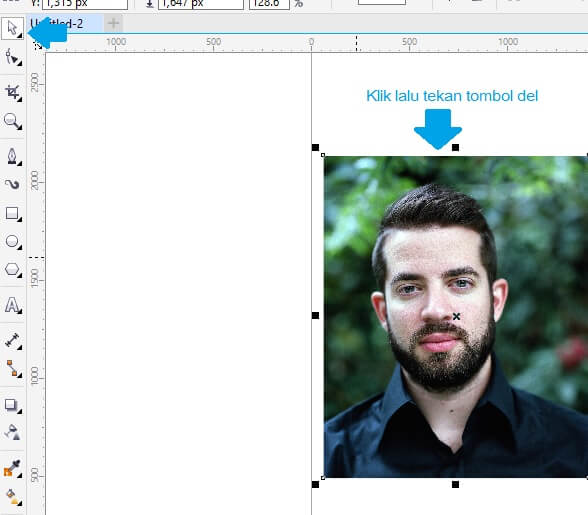Select the Connector tool

pos(13,369)
